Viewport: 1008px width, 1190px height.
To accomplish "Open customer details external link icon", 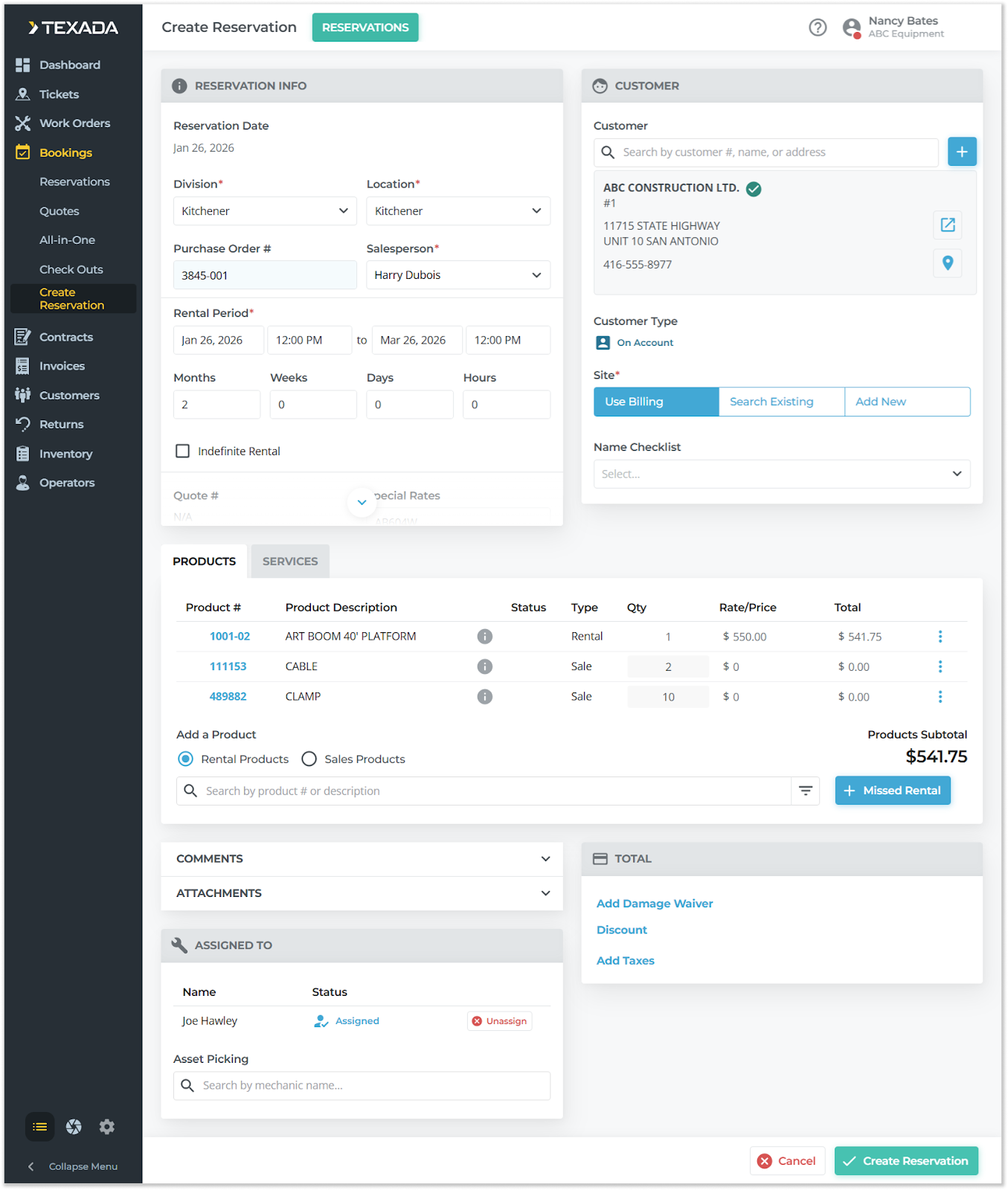I will click(x=947, y=225).
